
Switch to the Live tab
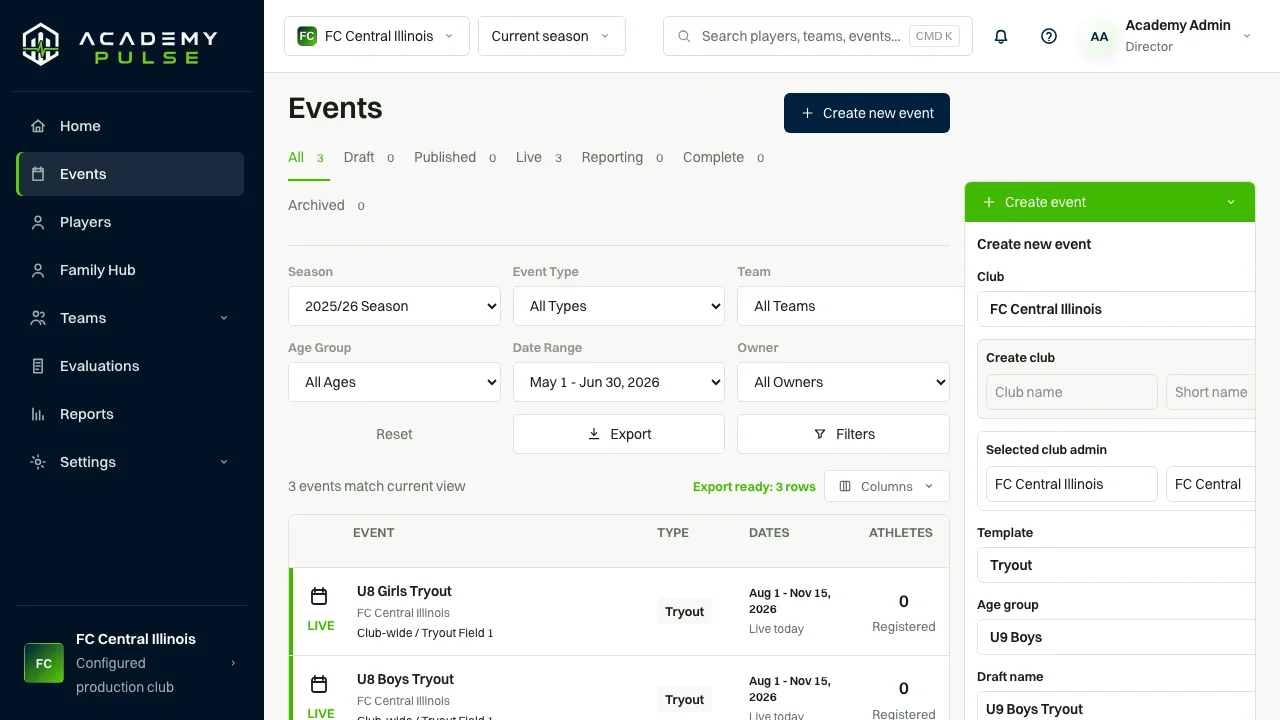coord(540,158)
